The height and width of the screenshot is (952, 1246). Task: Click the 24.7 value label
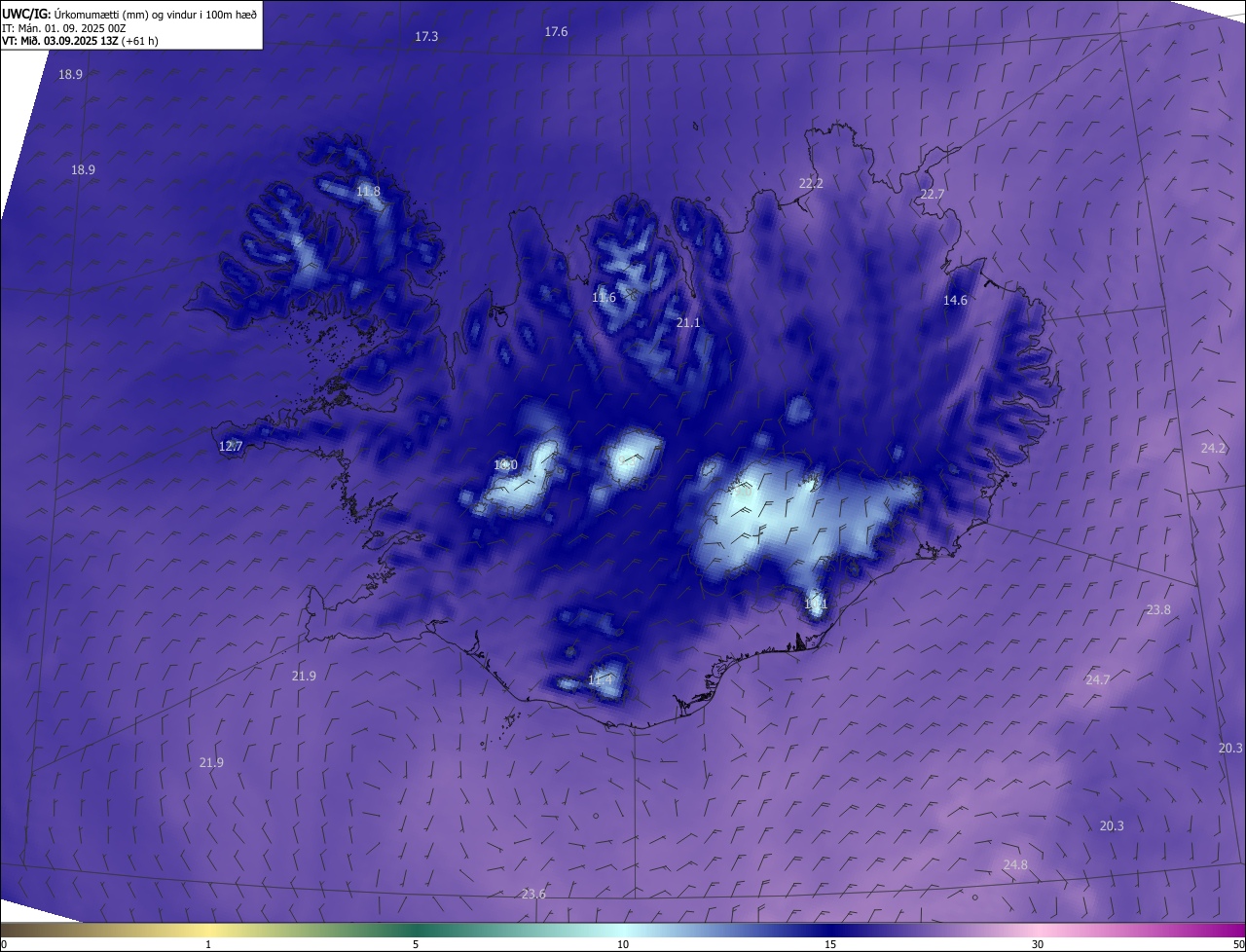[1098, 680]
